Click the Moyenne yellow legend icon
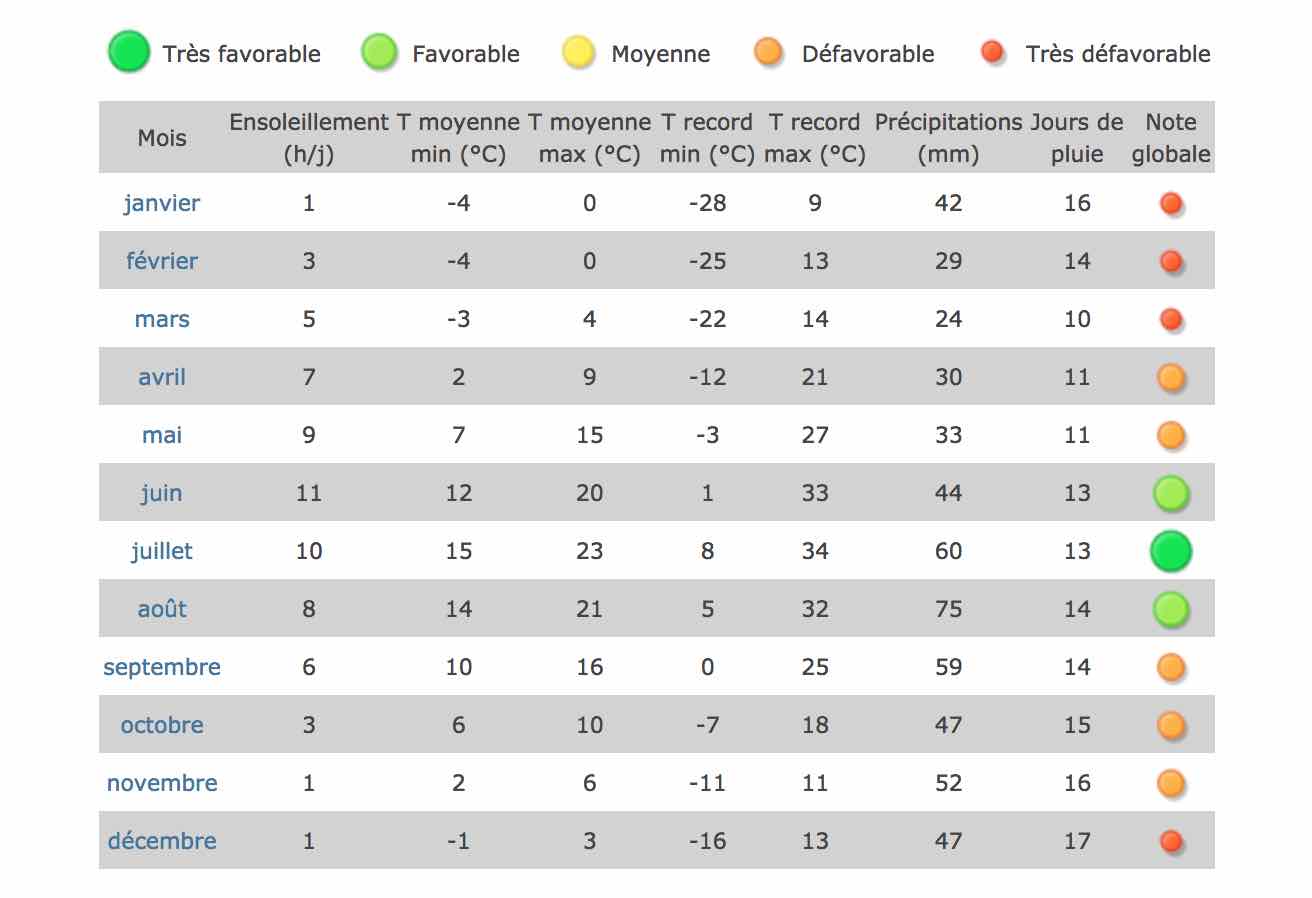 [x=579, y=53]
